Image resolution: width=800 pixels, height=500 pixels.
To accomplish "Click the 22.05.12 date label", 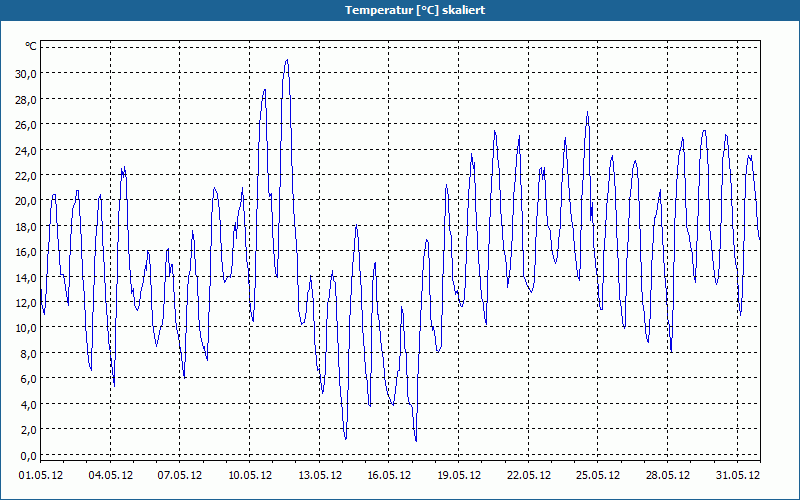I will point(529,475).
